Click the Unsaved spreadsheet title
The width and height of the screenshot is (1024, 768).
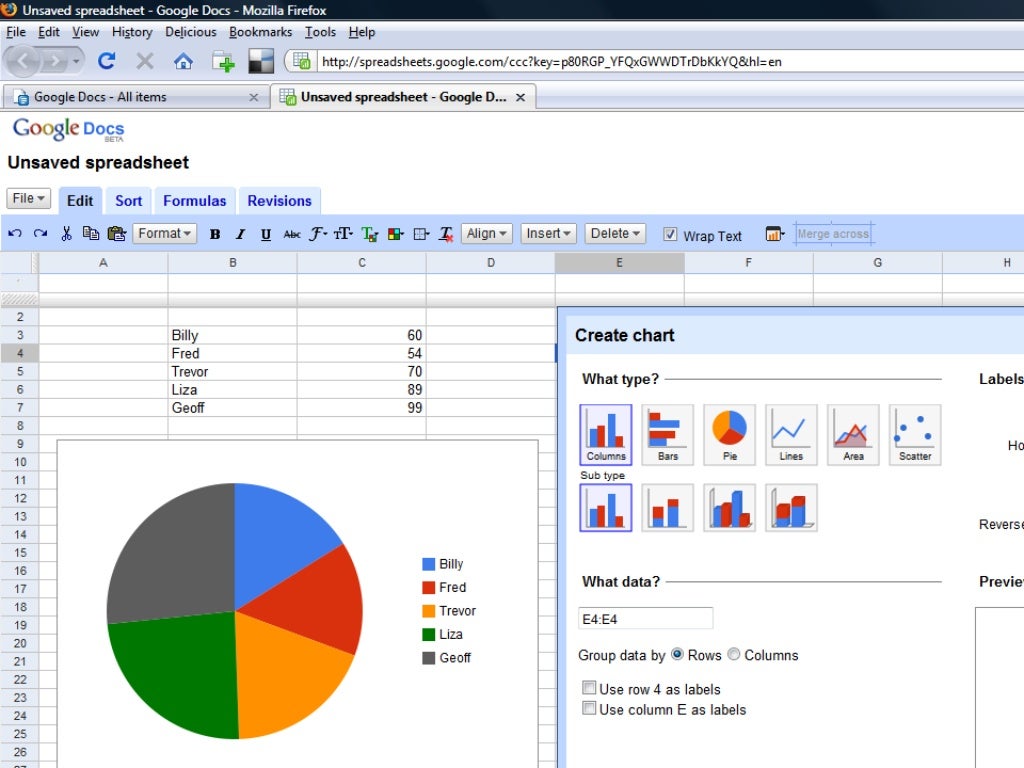(x=98, y=163)
